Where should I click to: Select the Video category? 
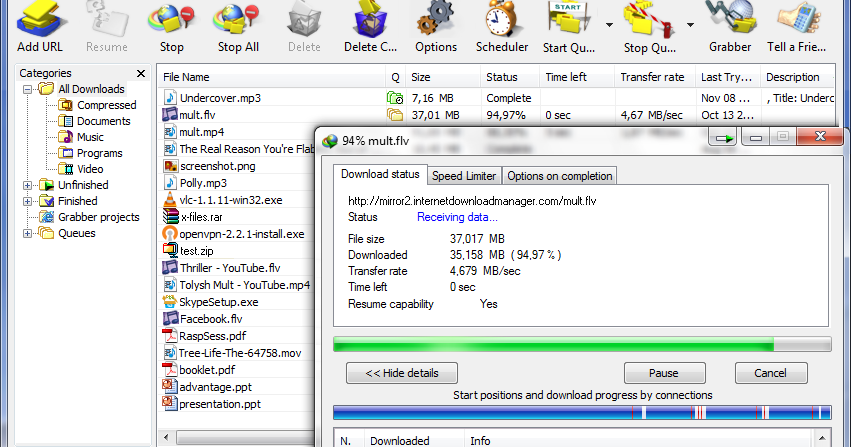click(x=90, y=169)
